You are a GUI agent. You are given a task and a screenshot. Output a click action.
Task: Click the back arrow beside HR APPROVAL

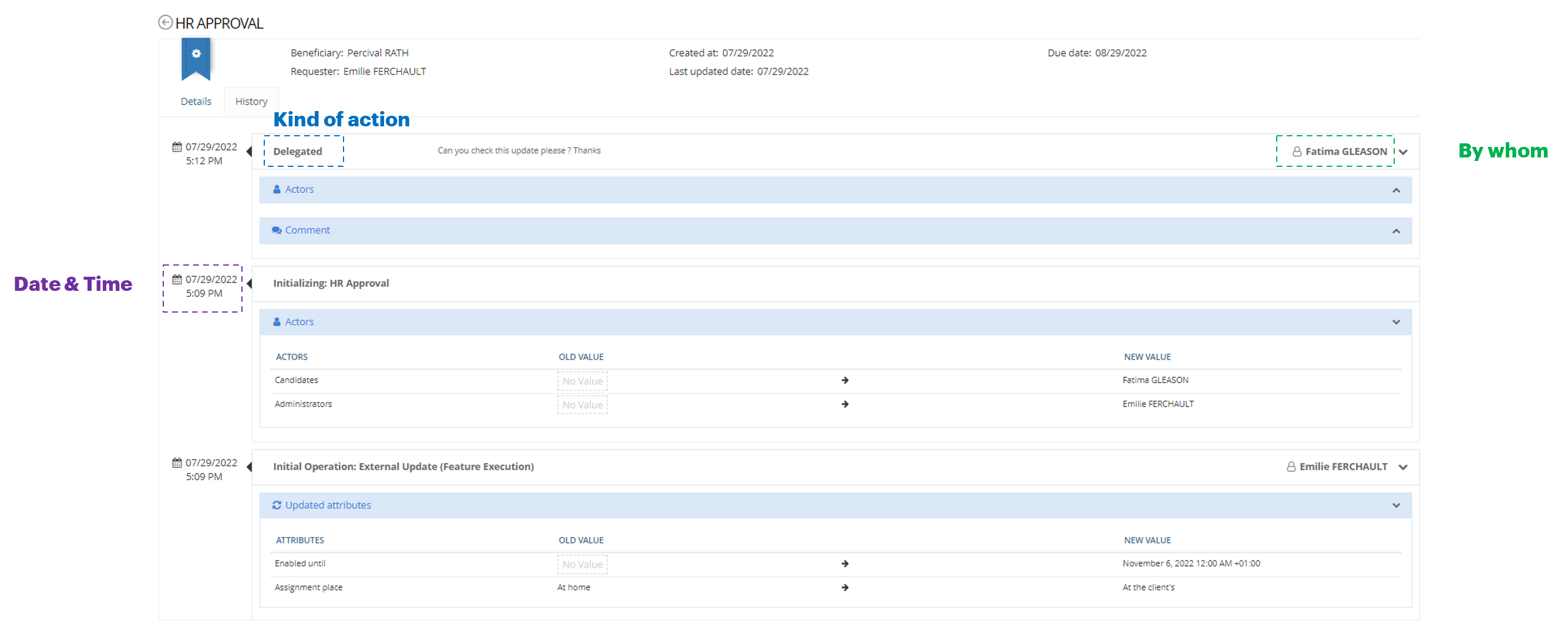pyautogui.click(x=165, y=22)
